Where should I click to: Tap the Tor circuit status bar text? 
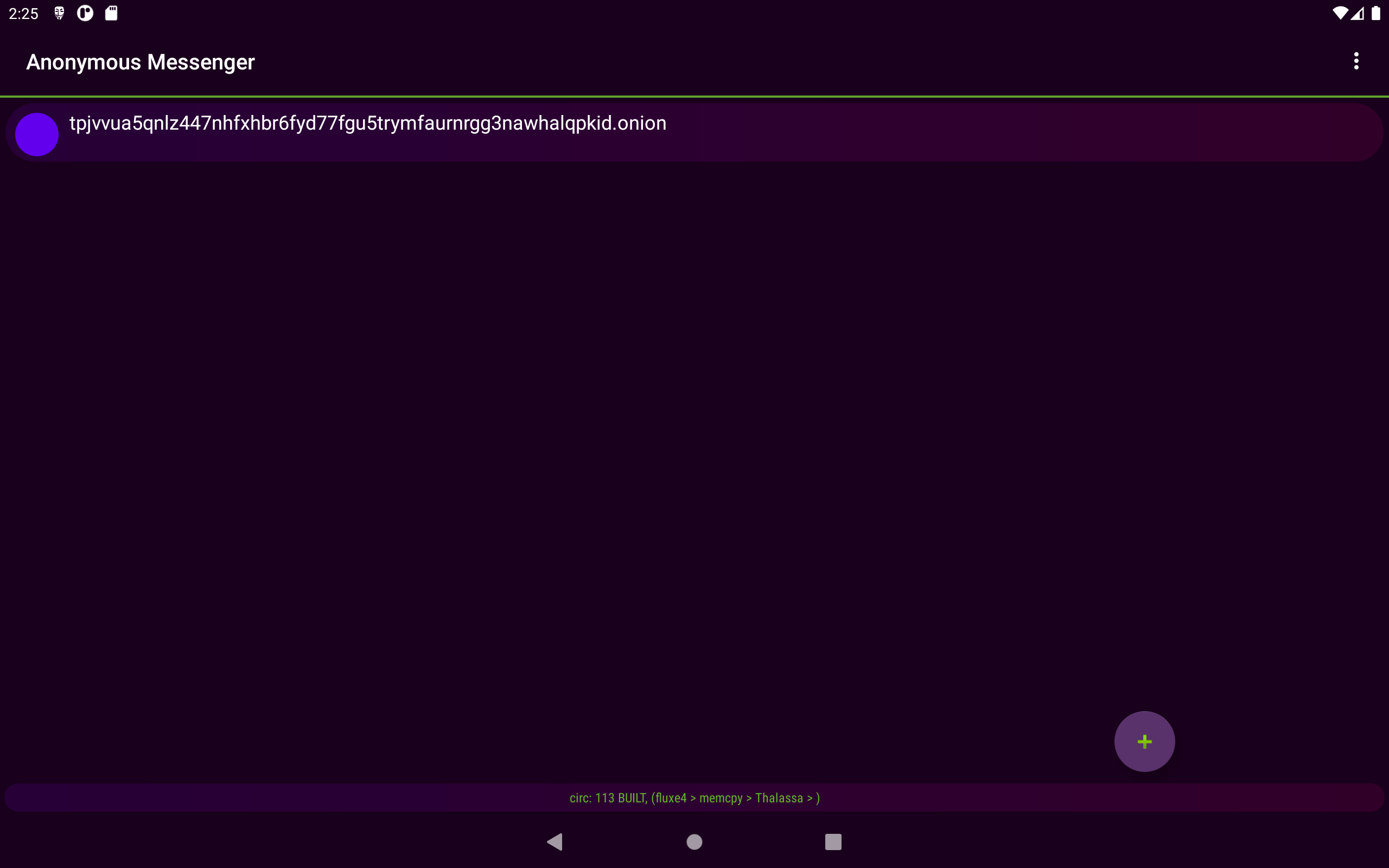click(x=694, y=798)
